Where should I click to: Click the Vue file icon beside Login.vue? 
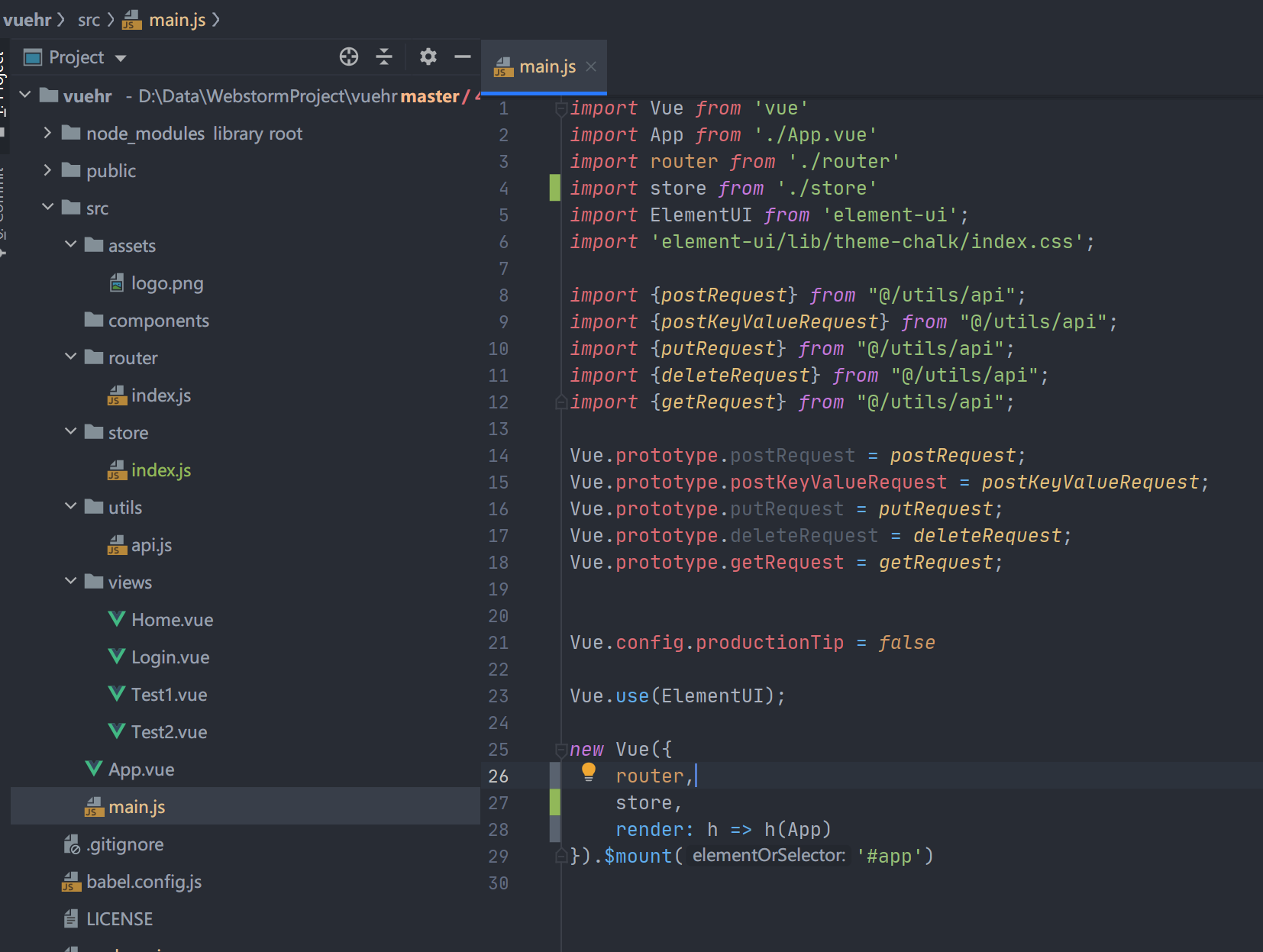pyautogui.click(x=117, y=657)
